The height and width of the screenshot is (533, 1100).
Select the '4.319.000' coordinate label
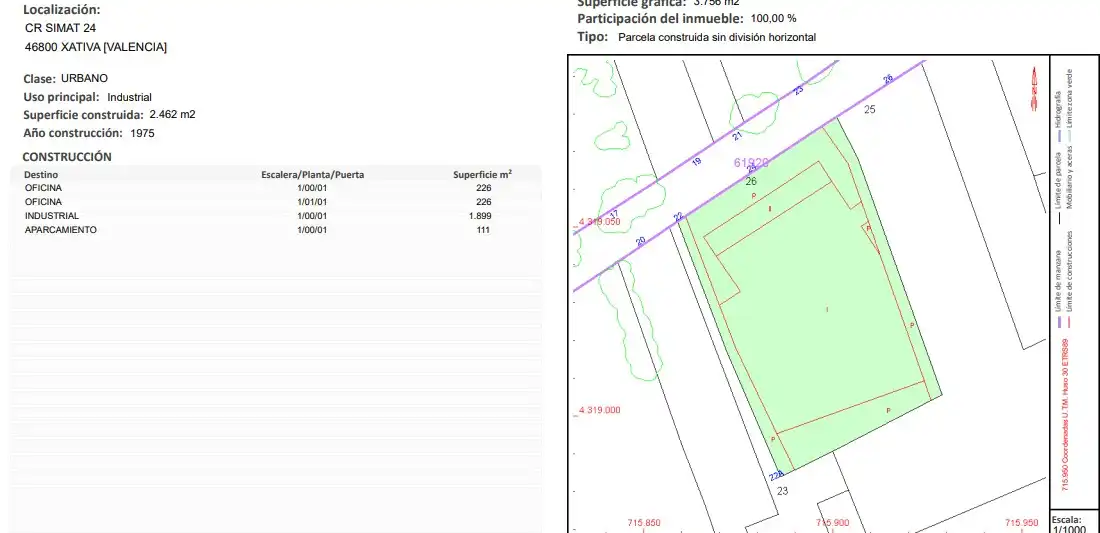[598, 410]
